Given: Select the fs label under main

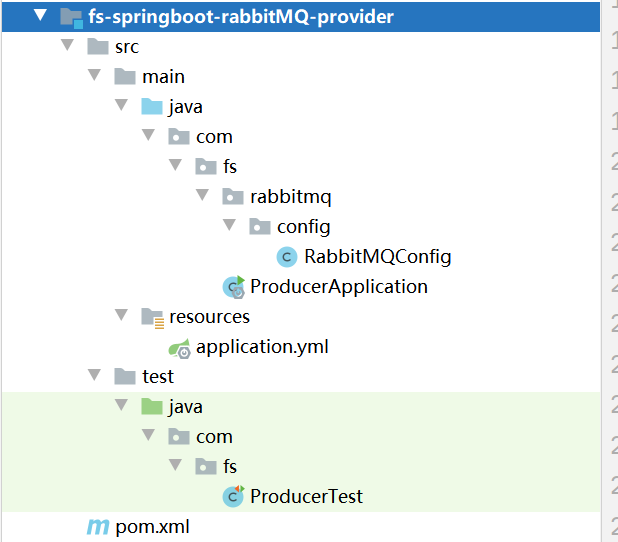Looking at the screenshot, I should 230,166.
